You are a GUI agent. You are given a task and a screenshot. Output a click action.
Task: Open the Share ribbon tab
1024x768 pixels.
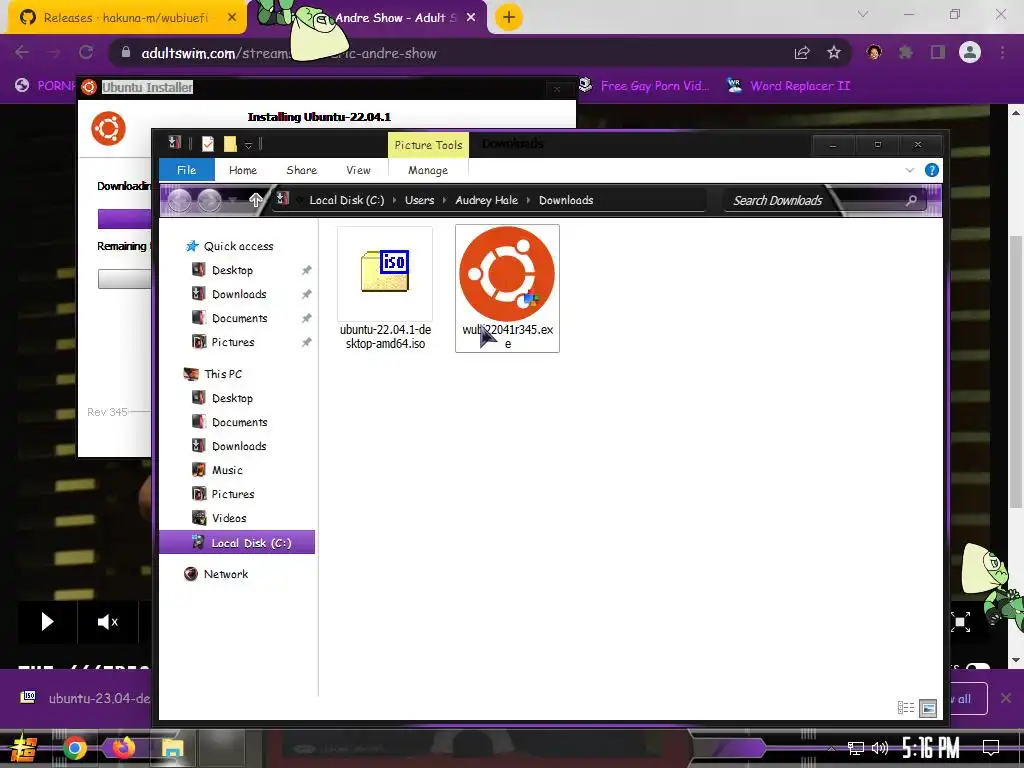(301, 170)
